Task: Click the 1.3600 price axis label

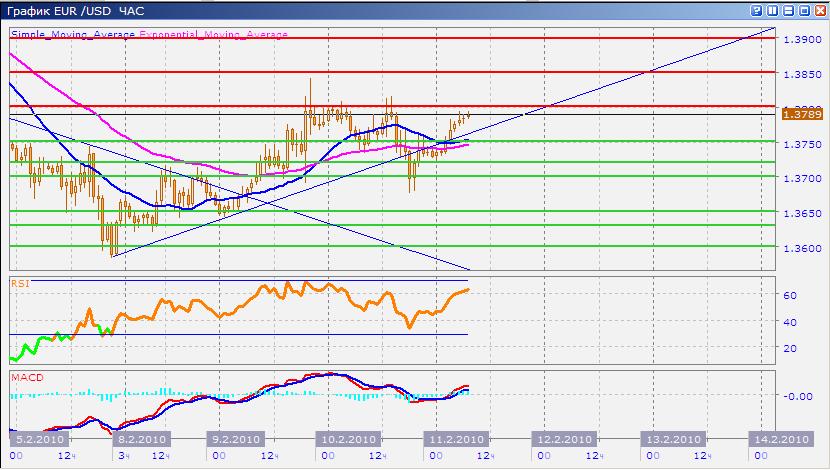Action: (x=804, y=249)
